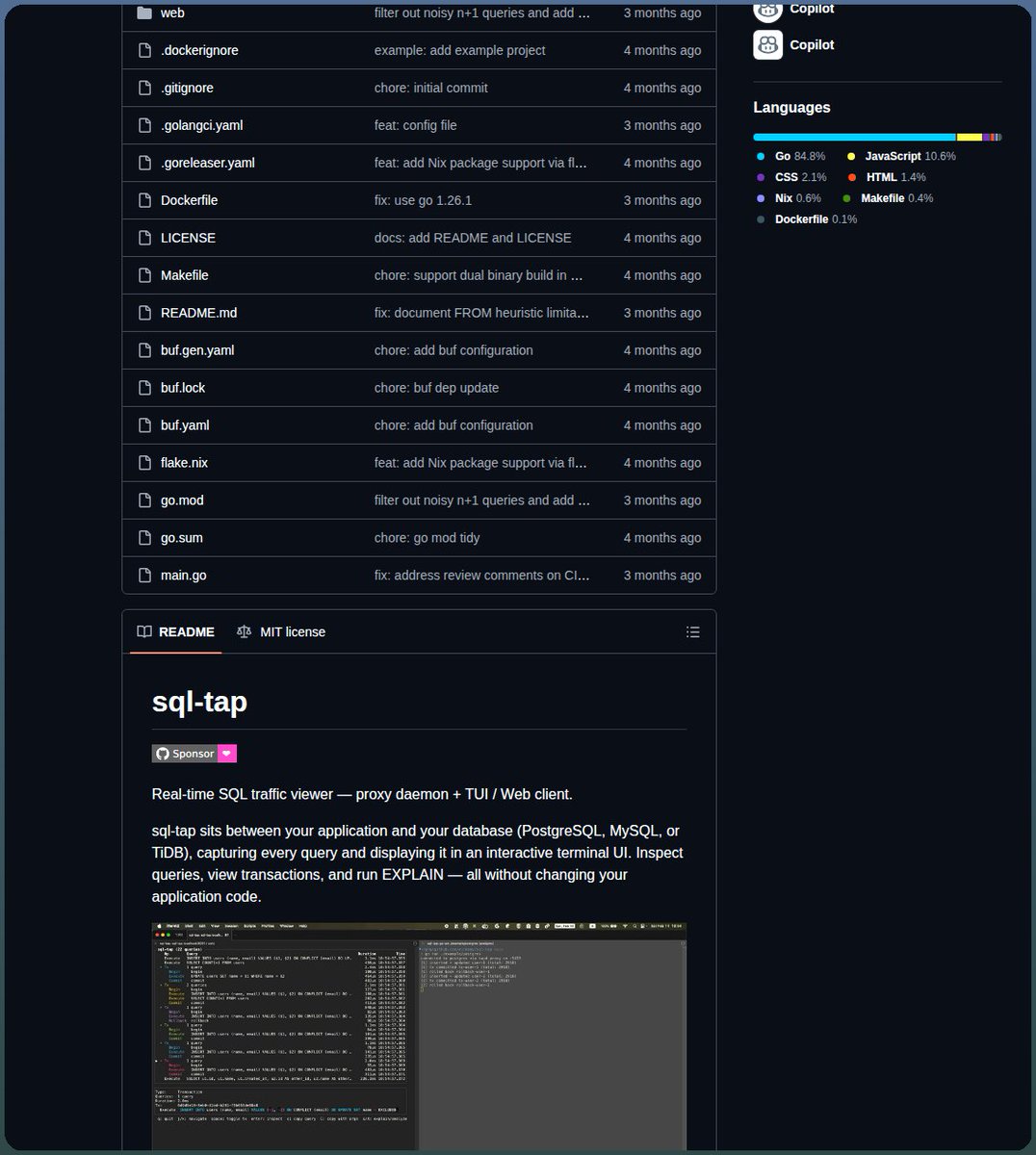Viewport: 1036px width, 1155px height.
Task: Click the .goreleaser.yaml file icon
Action: tap(144, 163)
